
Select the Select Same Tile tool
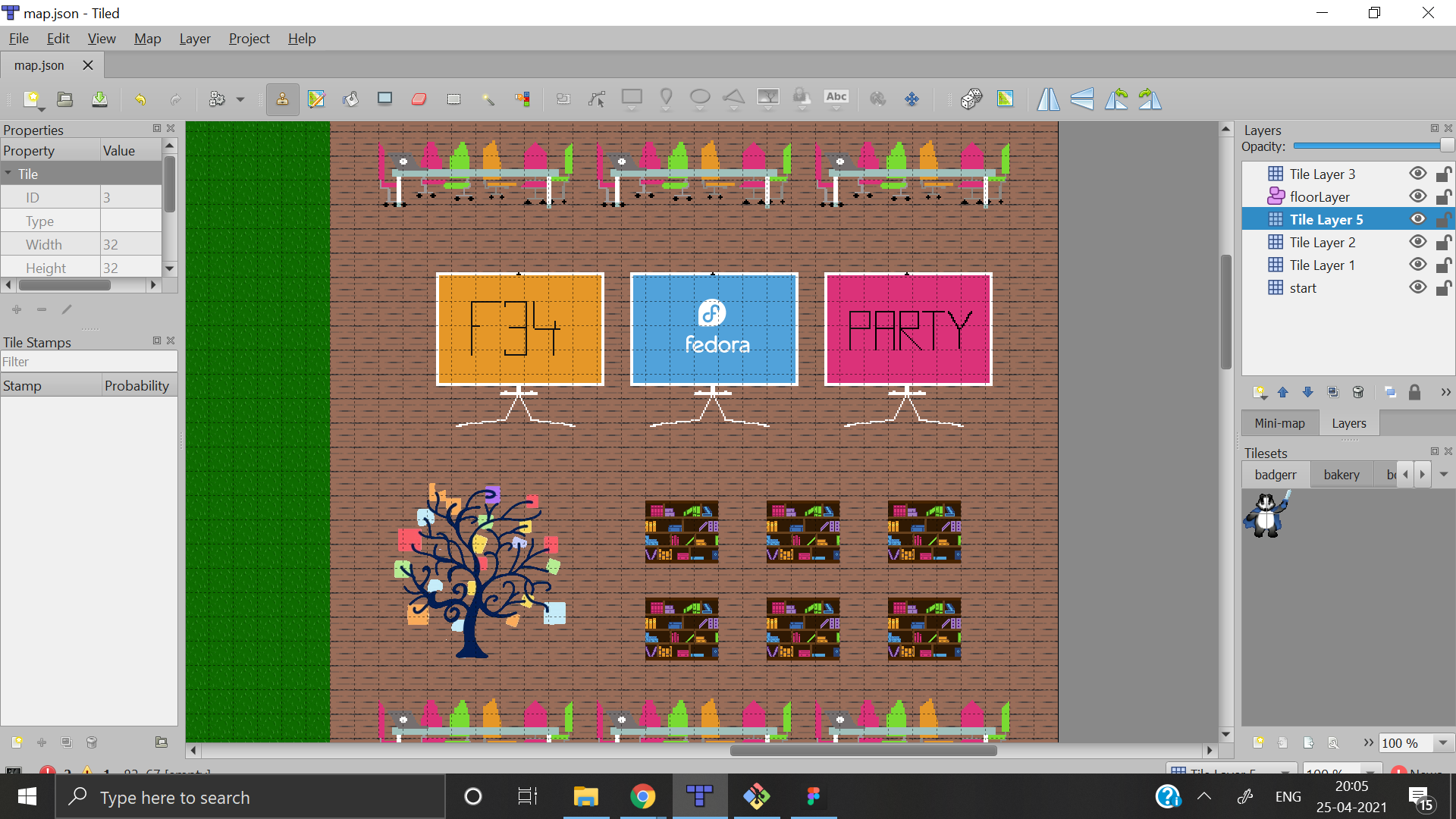pyautogui.click(x=522, y=99)
